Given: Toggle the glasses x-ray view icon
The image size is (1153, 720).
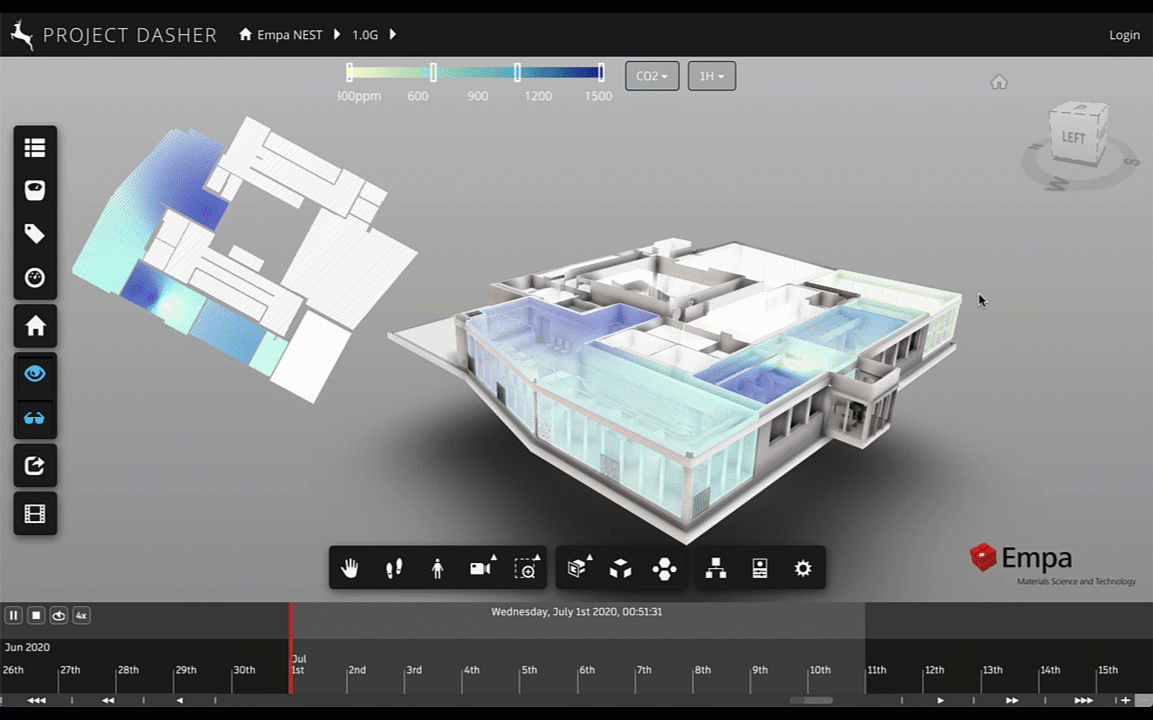Looking at the screenshot, I should coord(35,418).
